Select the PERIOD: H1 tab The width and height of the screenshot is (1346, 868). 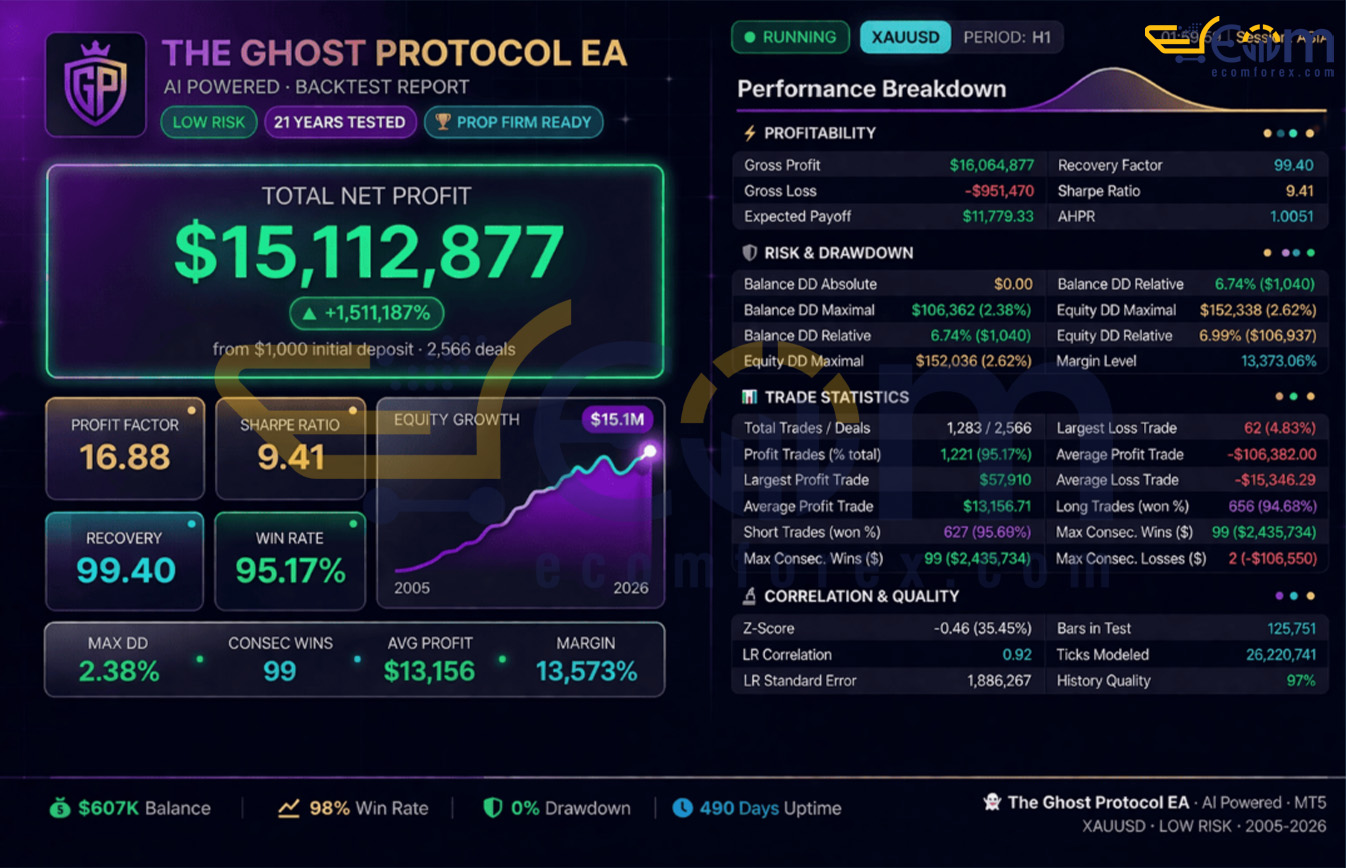pyautogui.click(x=1006, y=37)
